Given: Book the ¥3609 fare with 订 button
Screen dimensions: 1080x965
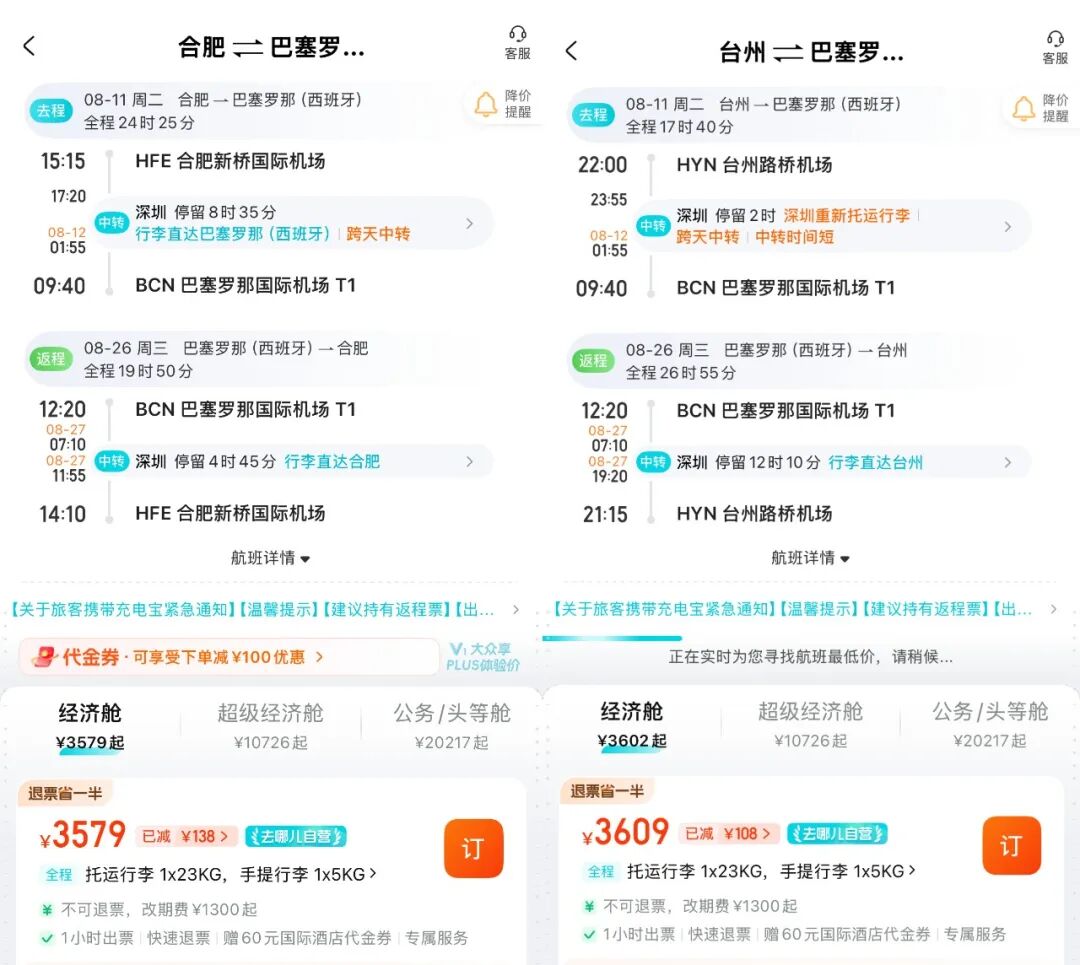Looking at the screenshot, I should [1011, 845].
